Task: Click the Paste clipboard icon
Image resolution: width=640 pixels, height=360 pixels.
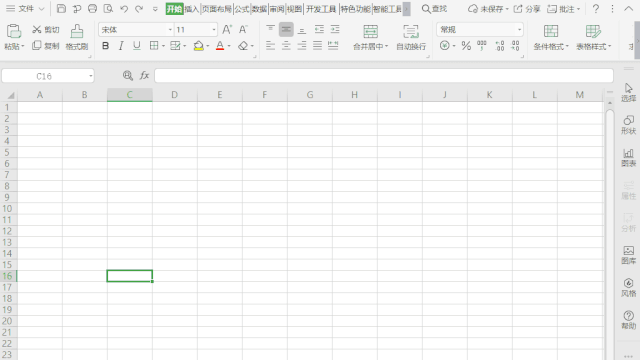Action: coord(13,31)
